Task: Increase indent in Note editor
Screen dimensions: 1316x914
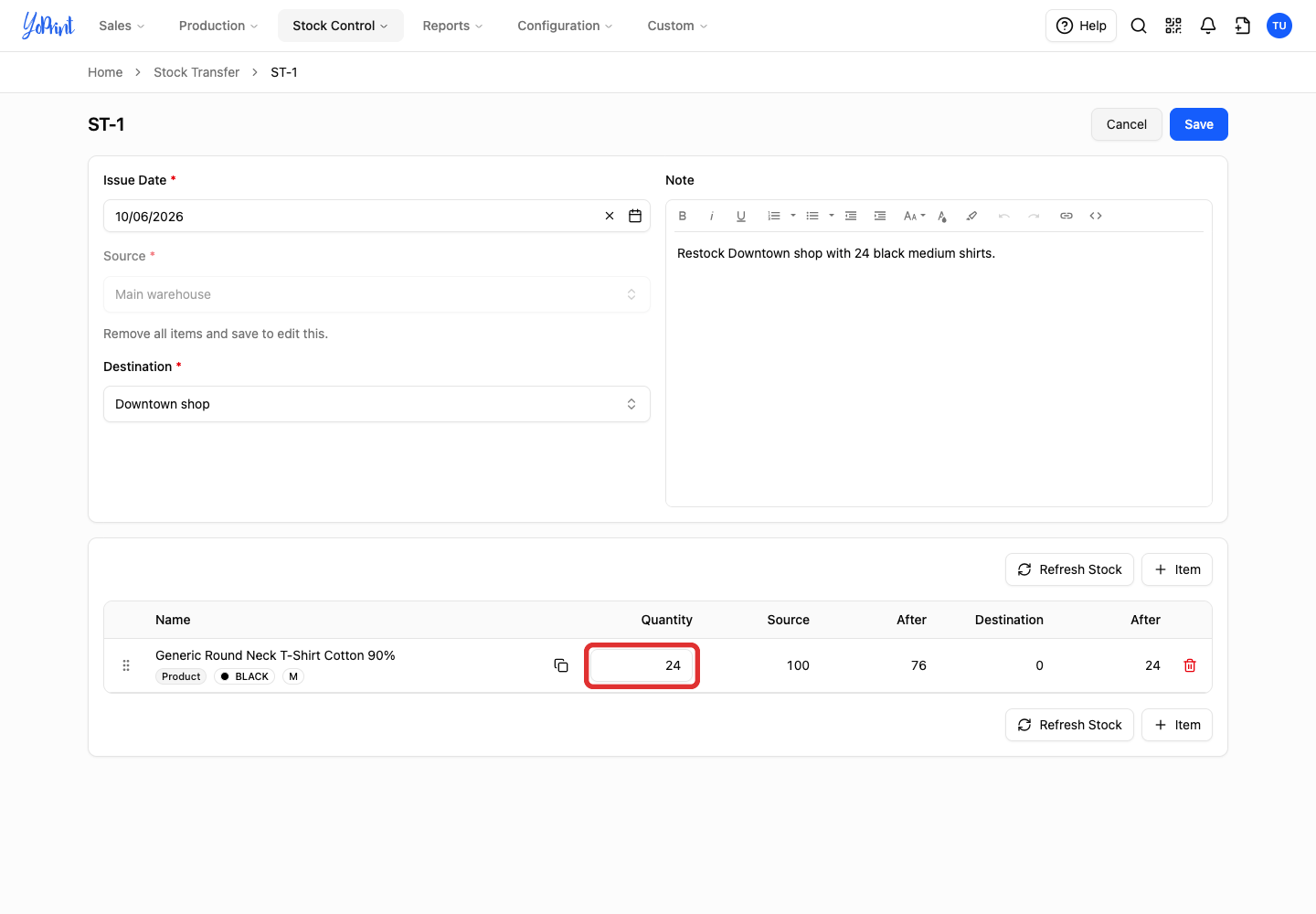Action: point(880,216)
